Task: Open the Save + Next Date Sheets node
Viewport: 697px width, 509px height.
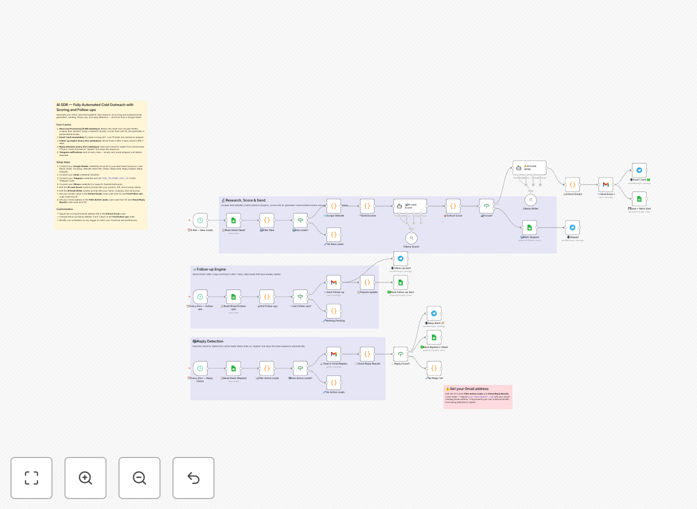Action: [x=639, y=199]
